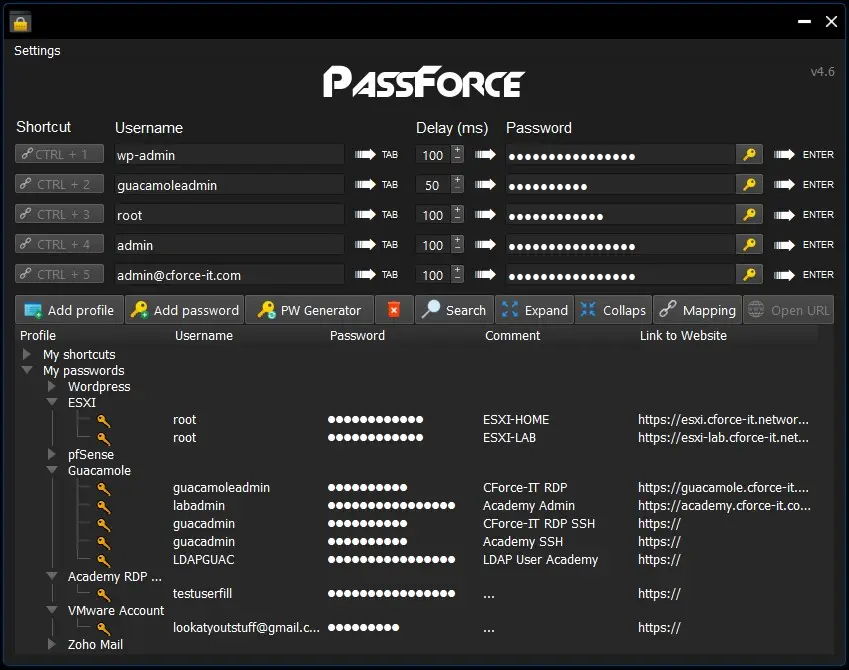Toggle delay arrow in admin@cforce-it.com row
Viewport: 849px width, 670px height.
coord(485,275)
